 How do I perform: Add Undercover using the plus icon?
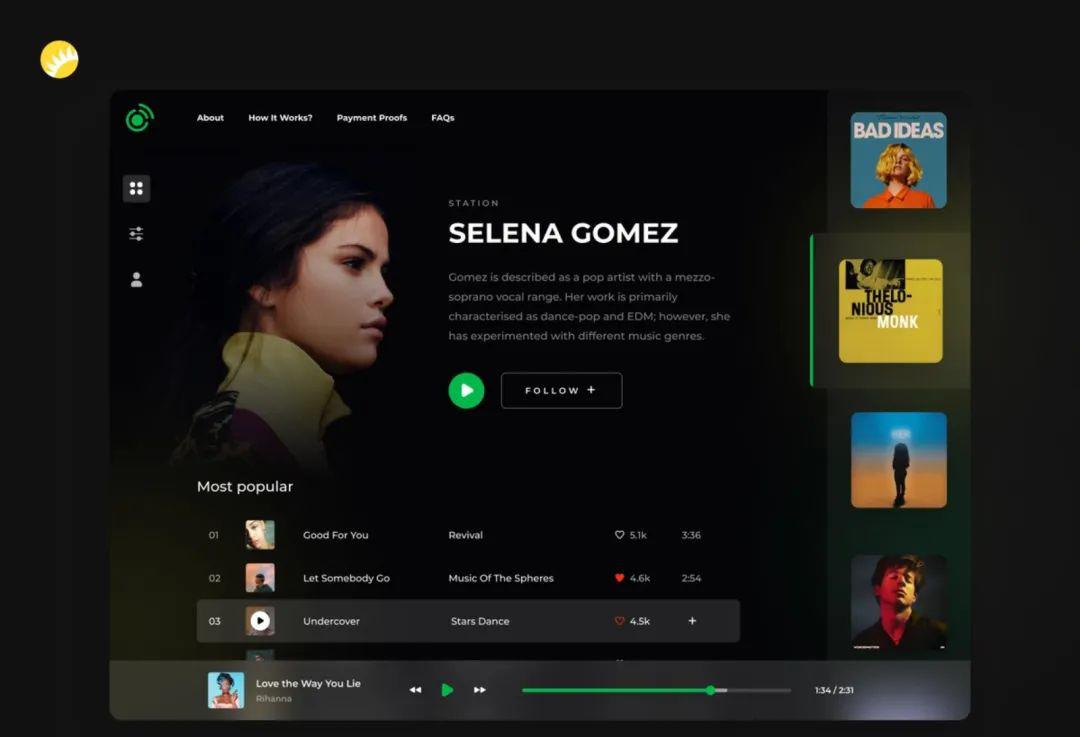click(x=692, y=621)
